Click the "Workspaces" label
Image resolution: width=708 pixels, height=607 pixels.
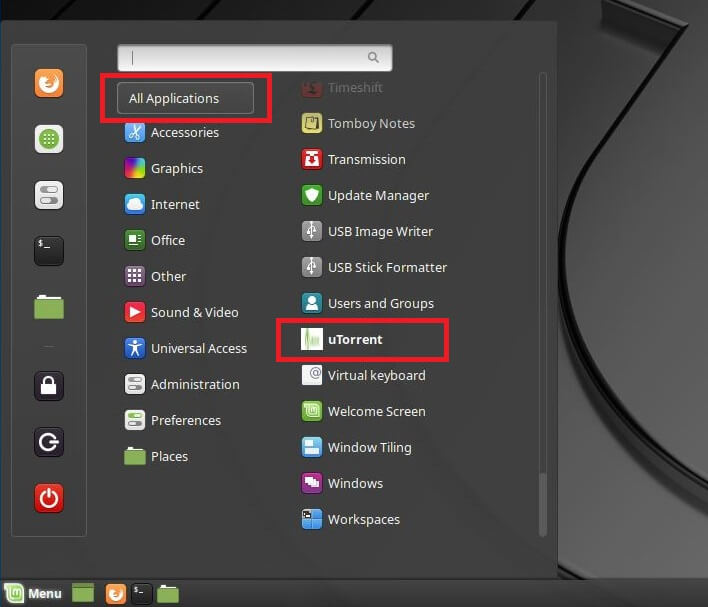[364, 520]
